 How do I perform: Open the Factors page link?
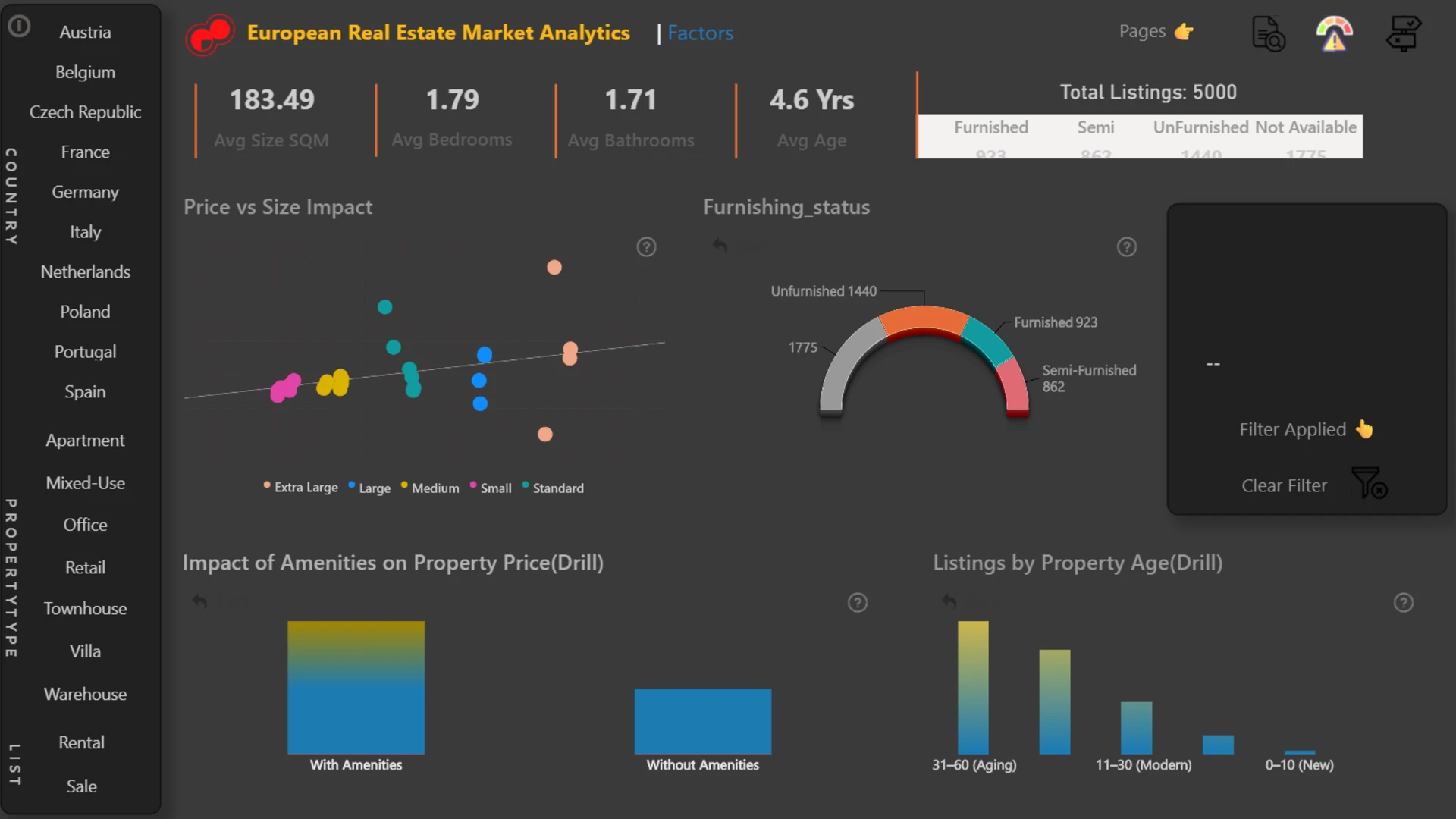(700, 33)
